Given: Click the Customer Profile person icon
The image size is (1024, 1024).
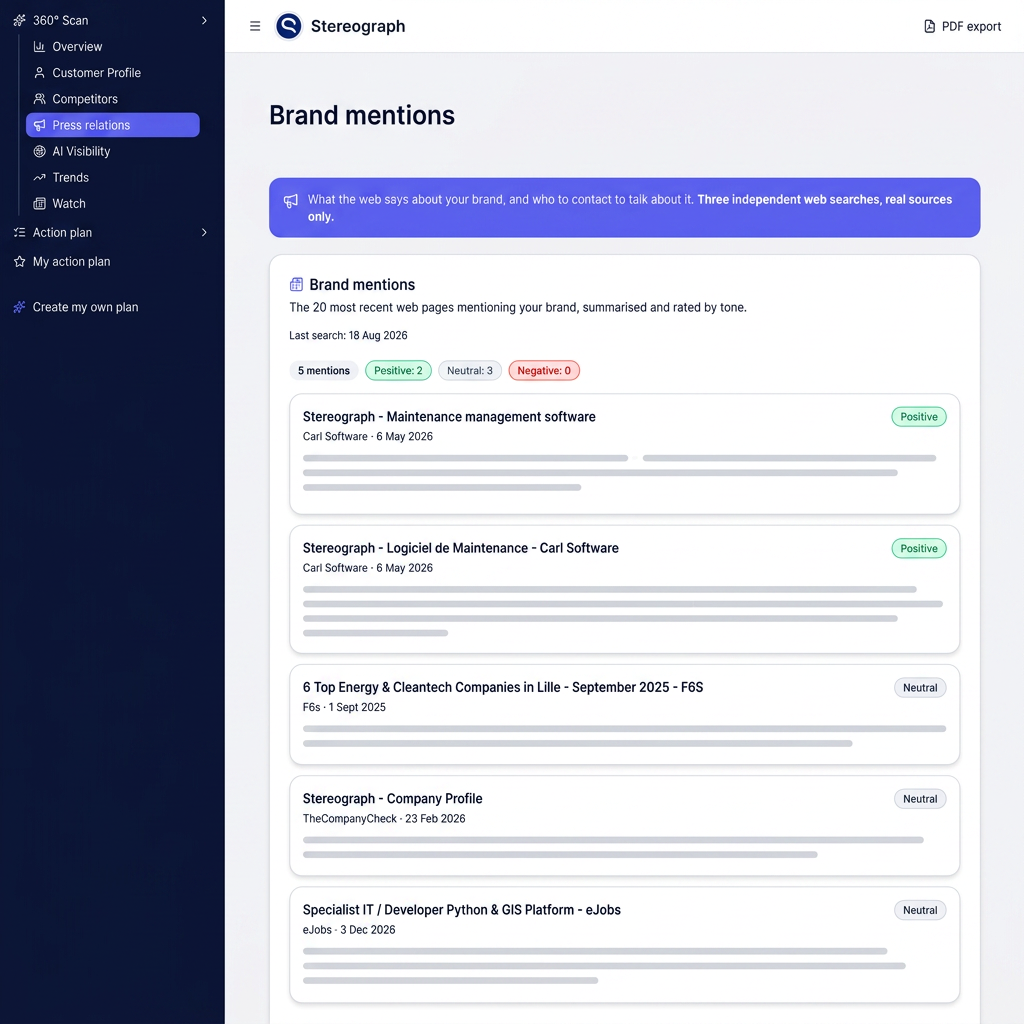Looking at the screenshot, I should click(39, 72).
